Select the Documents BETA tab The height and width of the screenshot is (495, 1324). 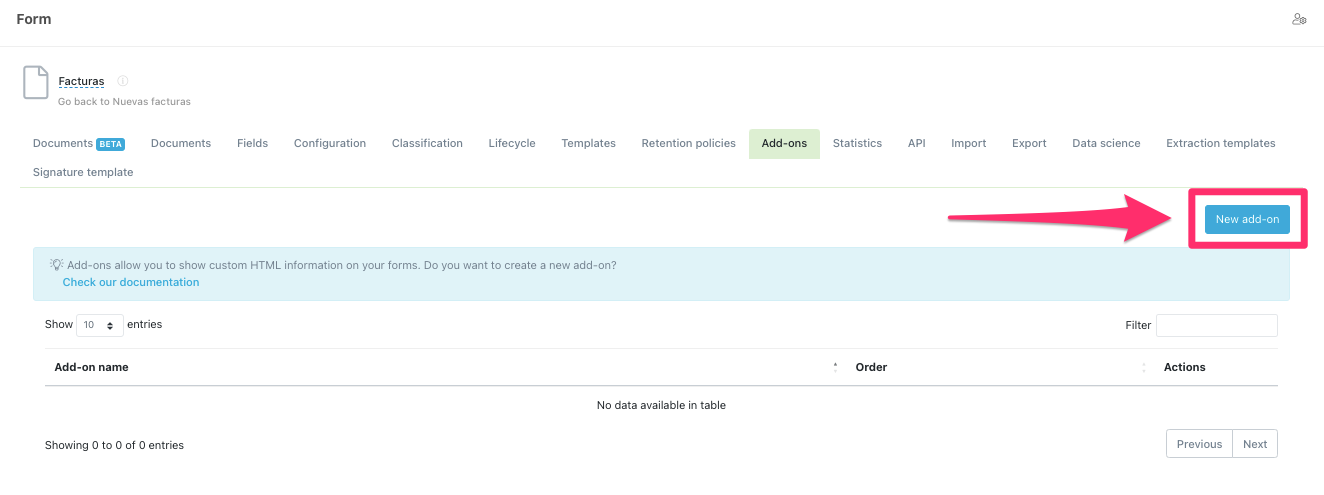[x=78, y=143]
